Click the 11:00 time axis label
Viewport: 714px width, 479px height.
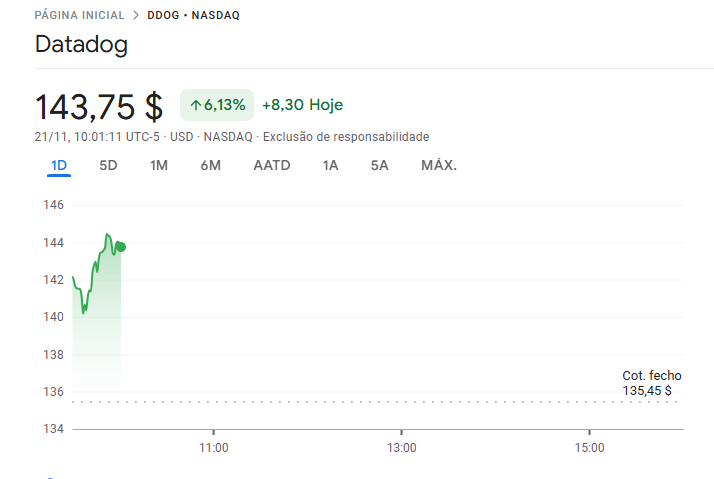pos(214,448)
